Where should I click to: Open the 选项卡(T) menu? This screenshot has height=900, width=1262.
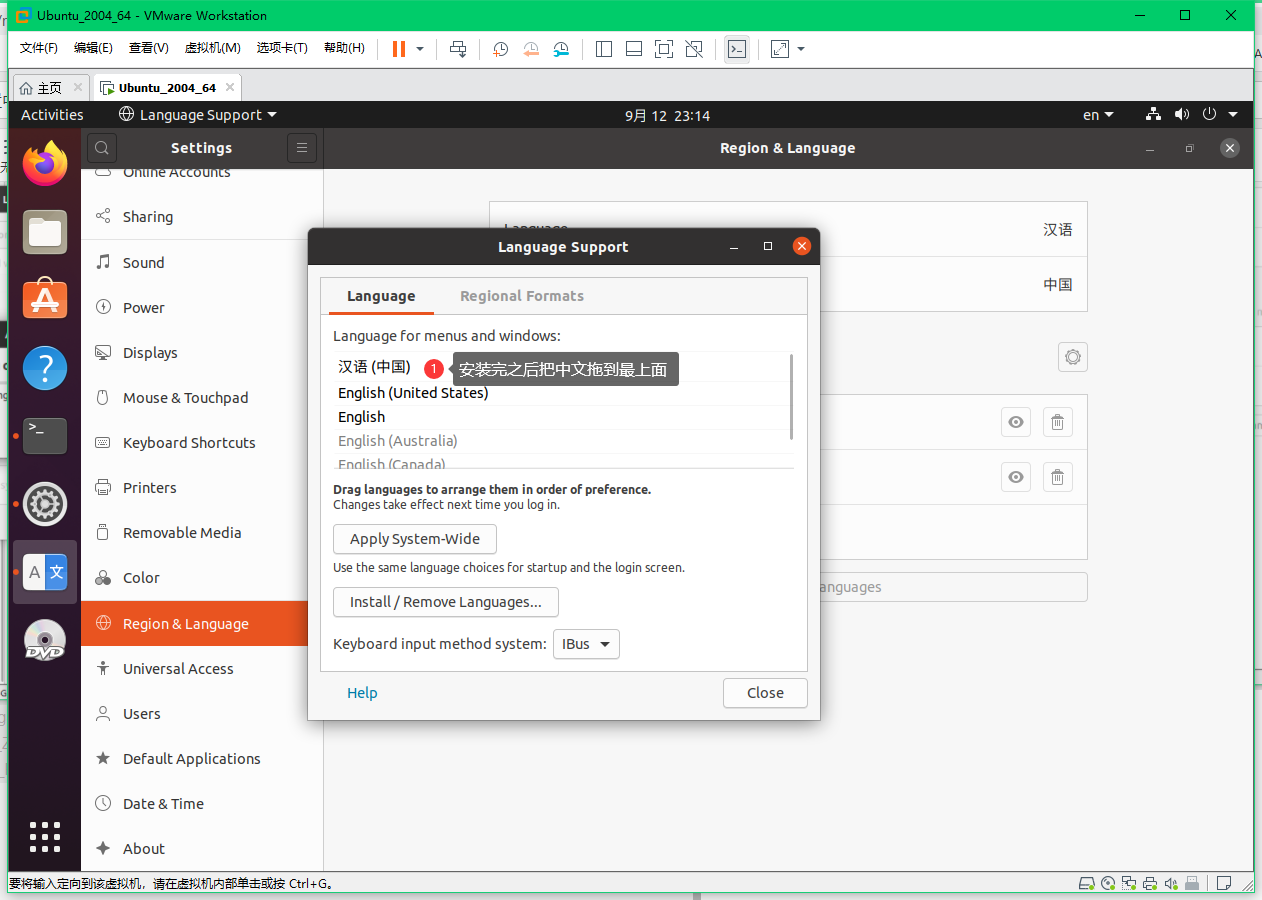point(282,48)
